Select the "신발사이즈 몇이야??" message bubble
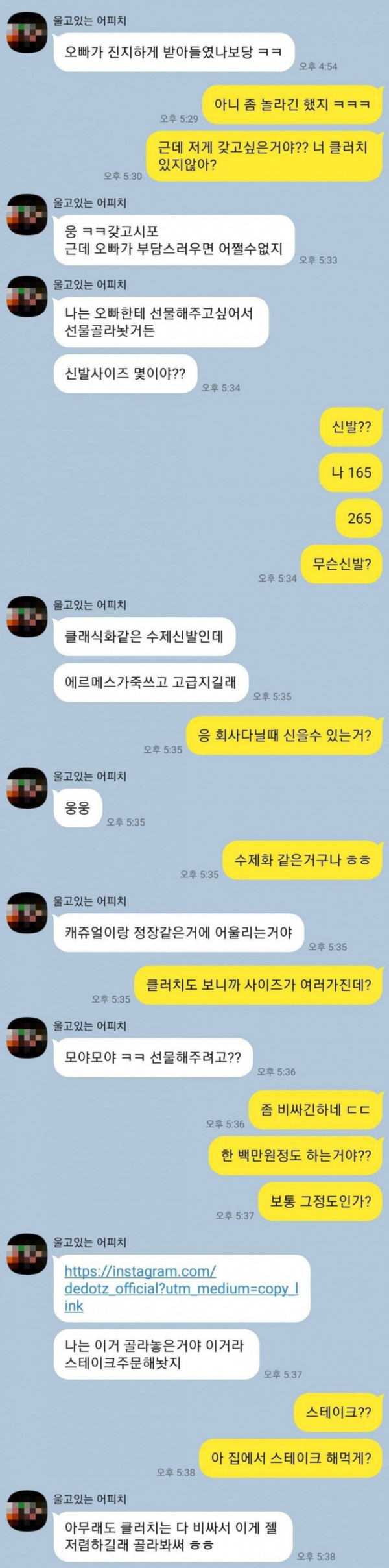389x1568 pixels. pos(125,374)
